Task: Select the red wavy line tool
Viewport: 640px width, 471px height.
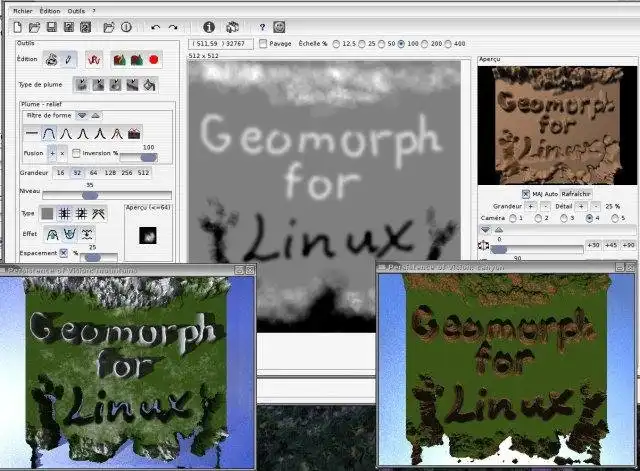Action: coord(94,60)
